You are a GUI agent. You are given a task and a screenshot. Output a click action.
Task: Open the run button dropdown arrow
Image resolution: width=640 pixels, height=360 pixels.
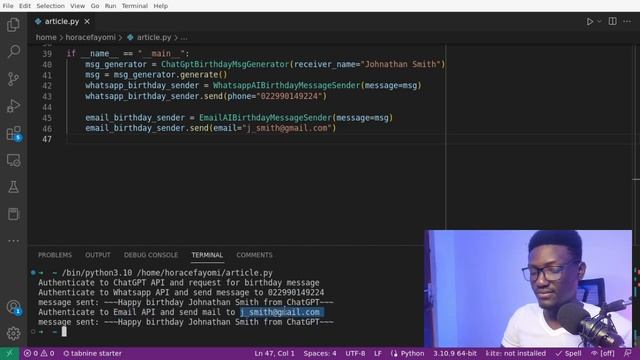pos(599,21)
